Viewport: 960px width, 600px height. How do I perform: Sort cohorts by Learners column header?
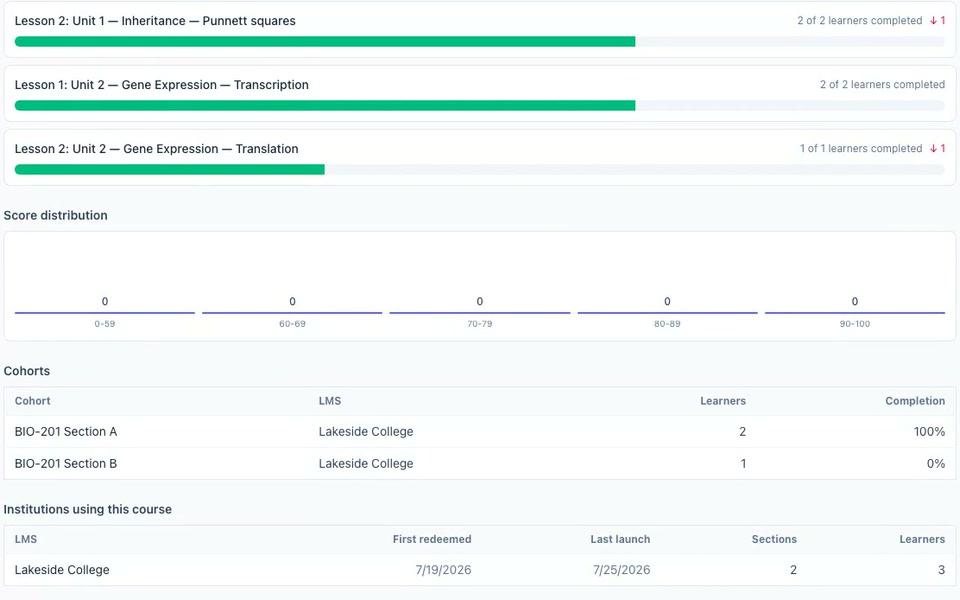(x=722, y=401)
